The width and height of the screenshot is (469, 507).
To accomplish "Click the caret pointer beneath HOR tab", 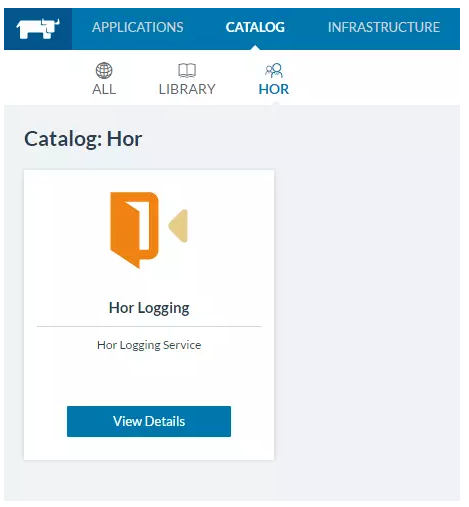I will pyautogui.click(x=274, y=103).
